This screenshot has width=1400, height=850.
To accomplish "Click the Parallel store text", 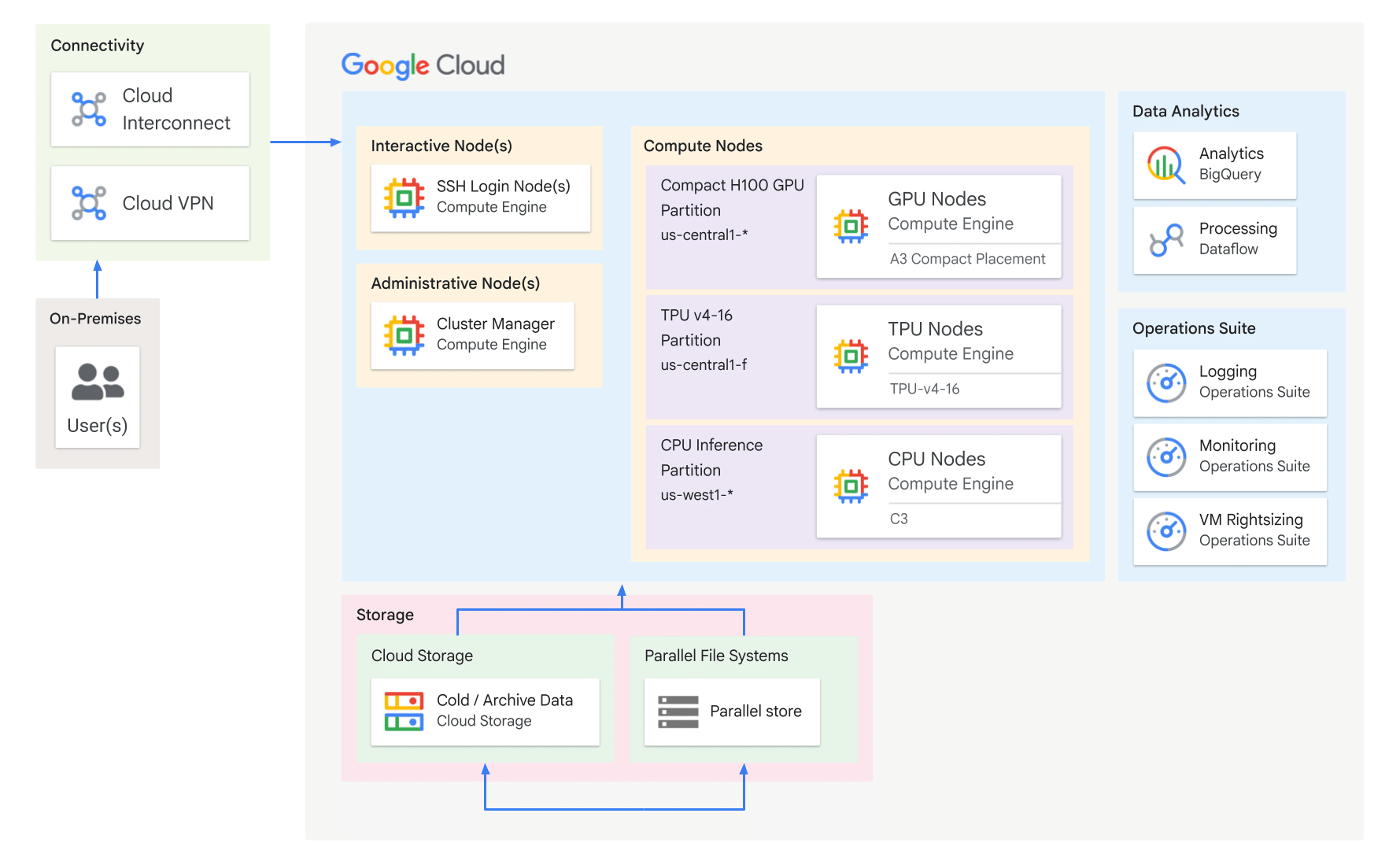I will pos(755,711).
